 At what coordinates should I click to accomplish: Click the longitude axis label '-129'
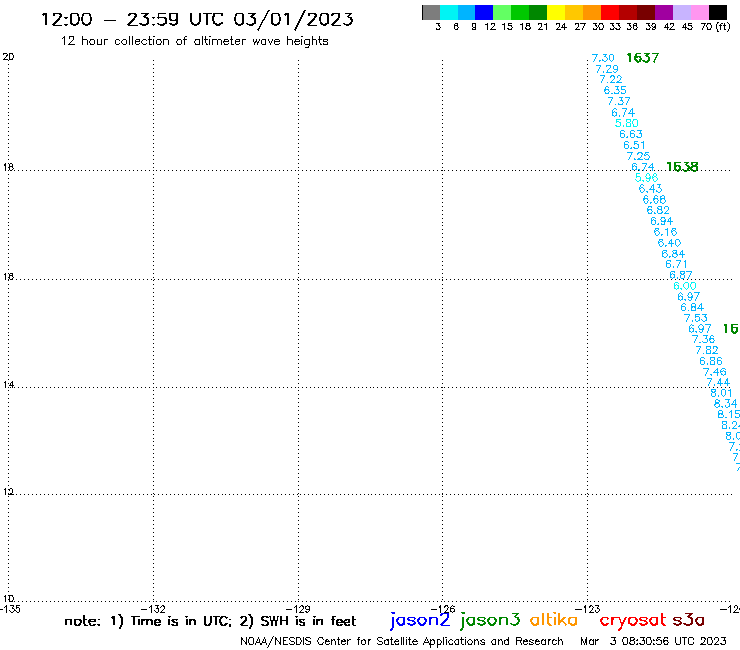coord(298,608)
